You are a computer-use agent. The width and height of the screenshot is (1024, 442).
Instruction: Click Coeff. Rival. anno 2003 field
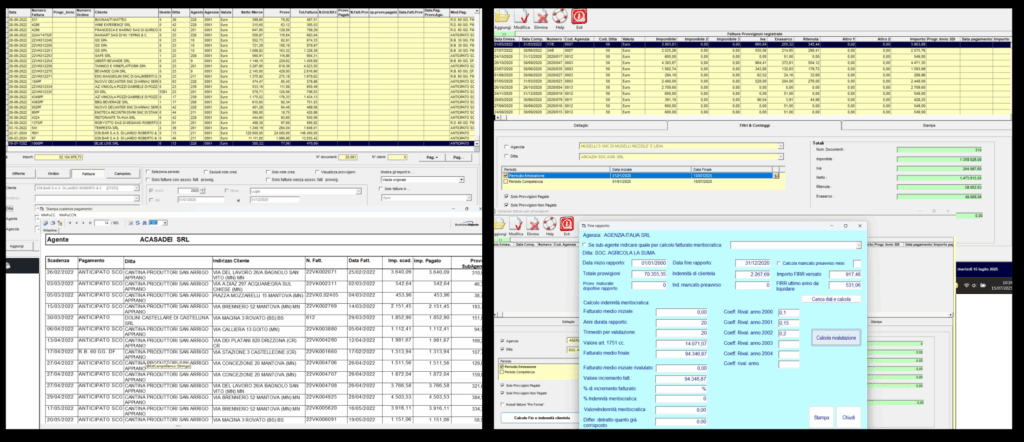[789, 343]
